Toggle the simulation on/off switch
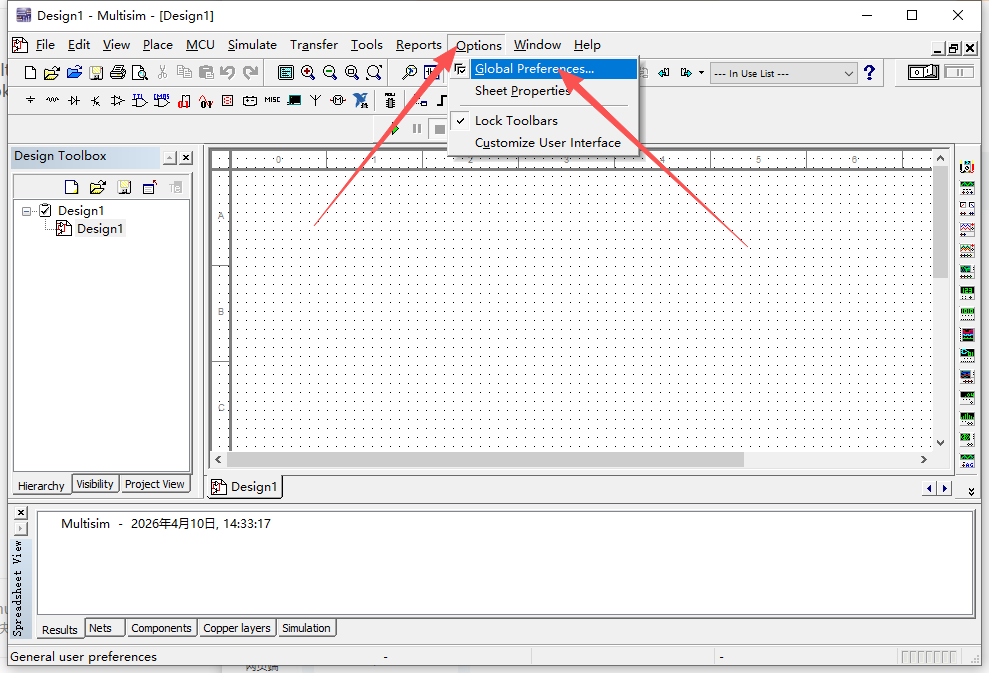The image size is (989, 673). pyautogui.click(x=922, y=72)
